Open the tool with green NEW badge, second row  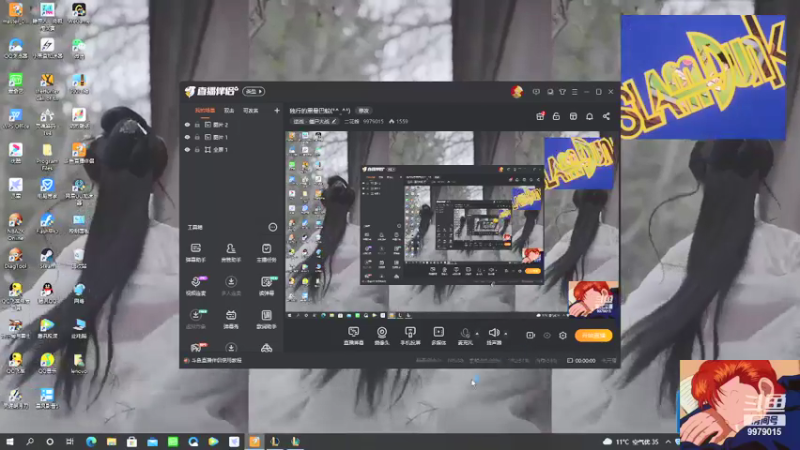click(x=266, y=286)
